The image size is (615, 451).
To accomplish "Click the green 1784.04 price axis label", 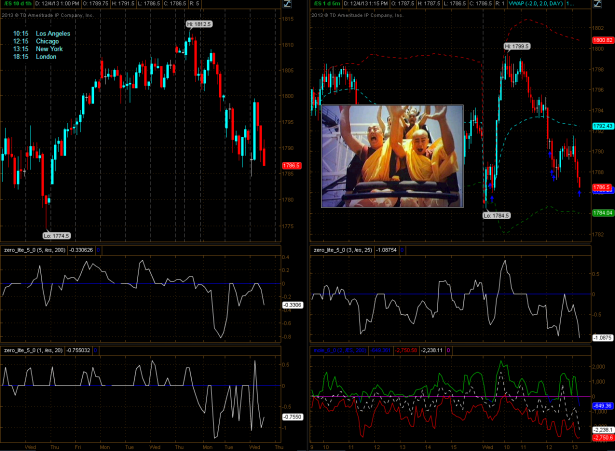I will (x=601, y=212).
